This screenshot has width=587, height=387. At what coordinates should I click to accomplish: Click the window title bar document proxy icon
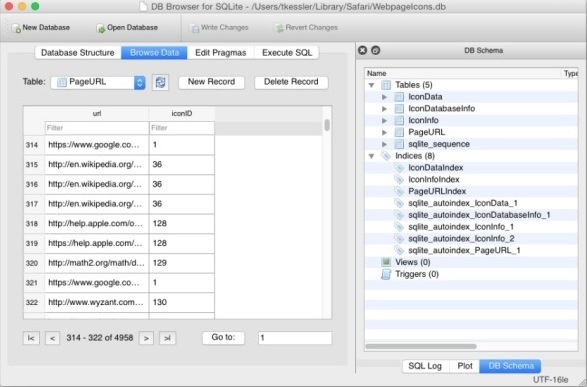[x=143, y=7]
